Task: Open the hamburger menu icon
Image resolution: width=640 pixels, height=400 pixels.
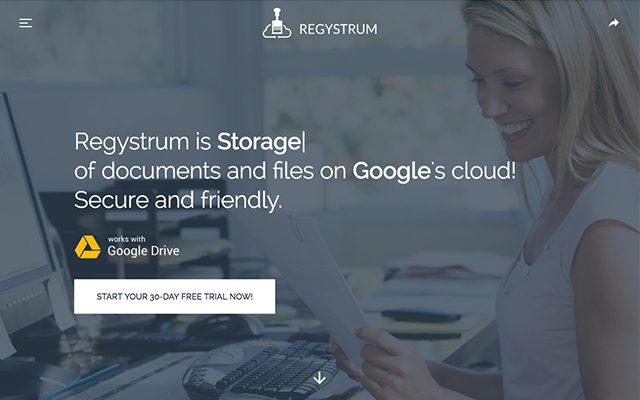Action: 25,23
